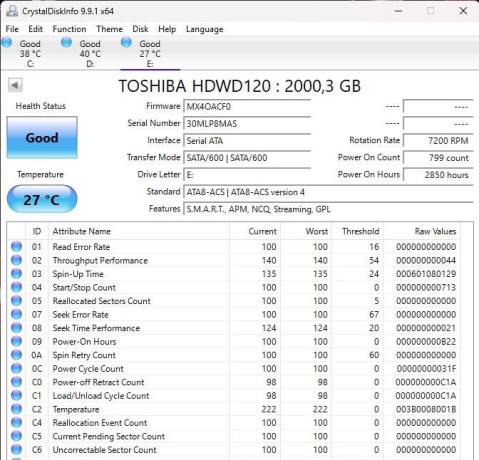Click the Raw Values column header
479x460 pixels.
[x=422, y=231]
